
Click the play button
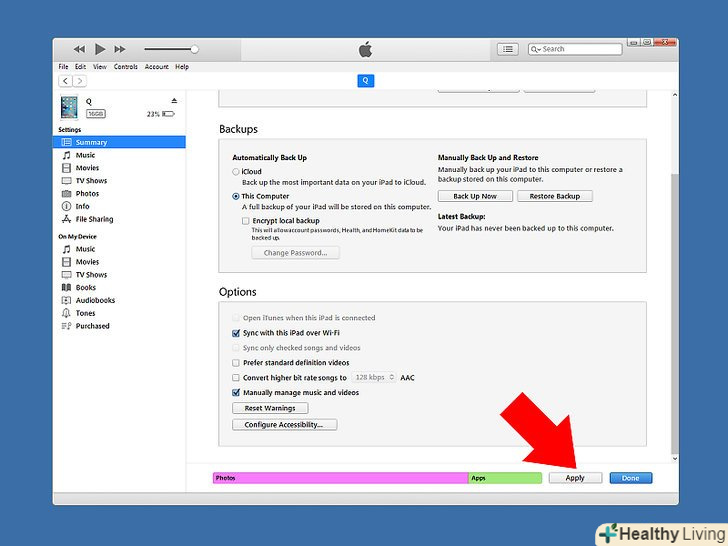coord(100,49)
